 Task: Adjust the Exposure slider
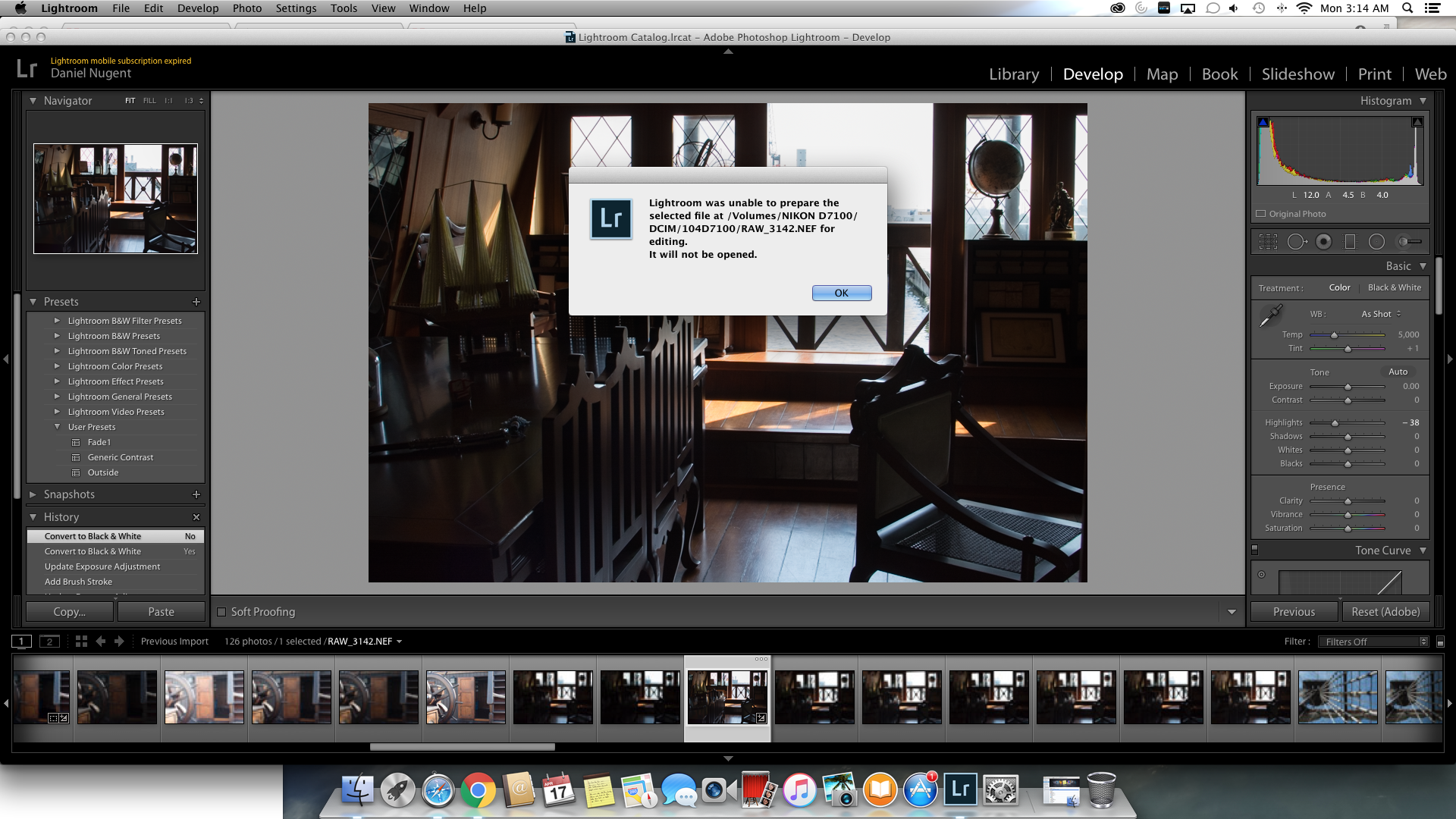click(x=1348, y=387)
